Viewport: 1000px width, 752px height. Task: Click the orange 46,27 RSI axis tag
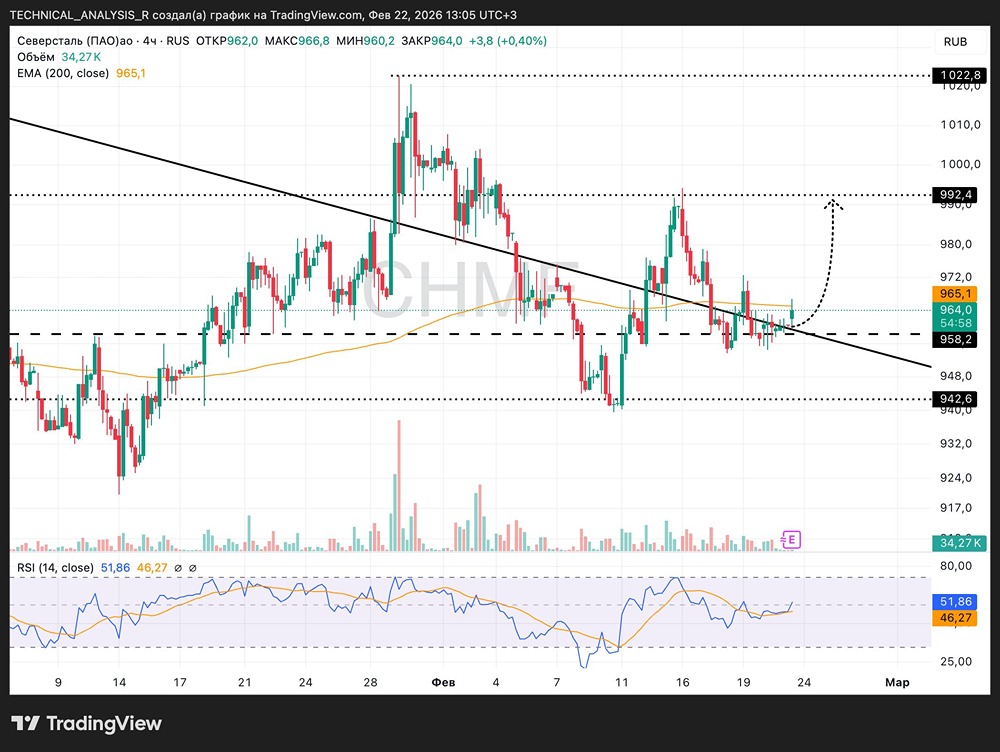tap(954, 617)
